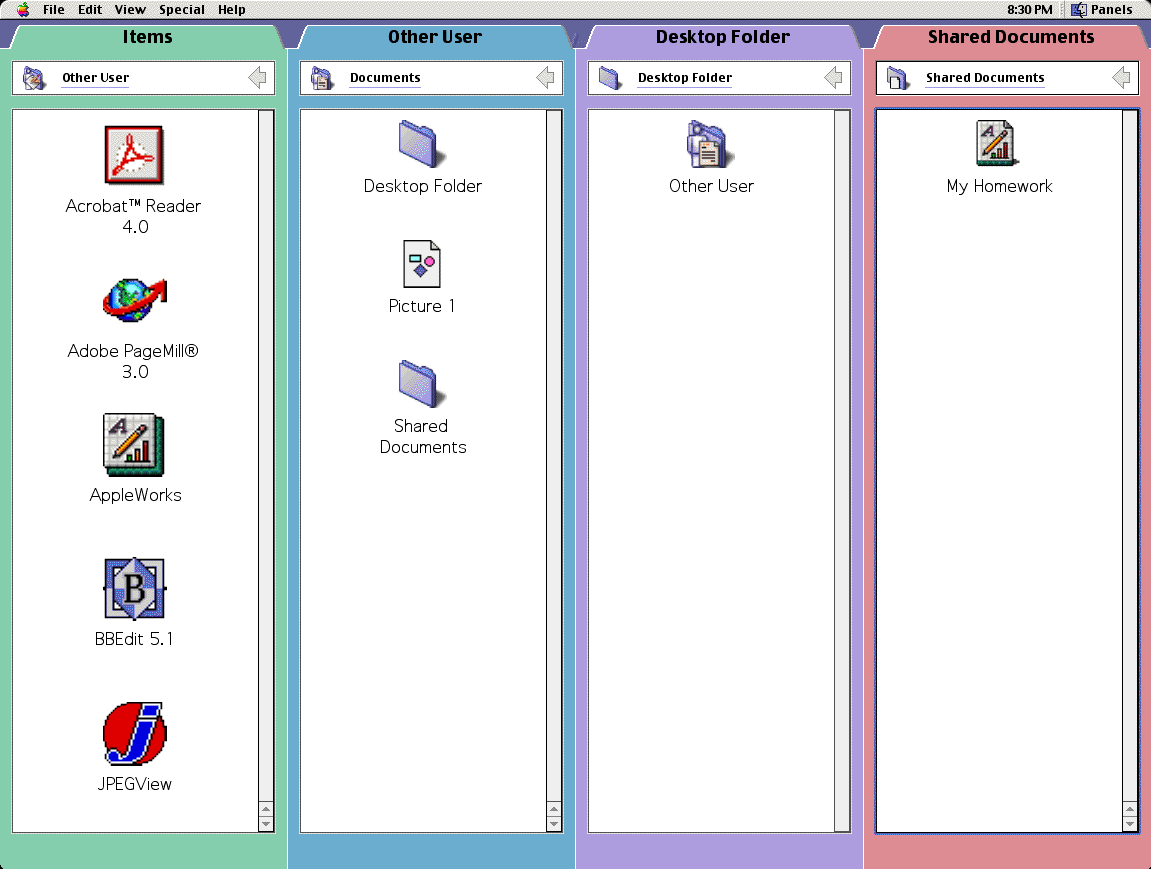Click scroll up arrow in Items panel
The width and height of the screenshot is (1151, 869).
coord(266,809)
